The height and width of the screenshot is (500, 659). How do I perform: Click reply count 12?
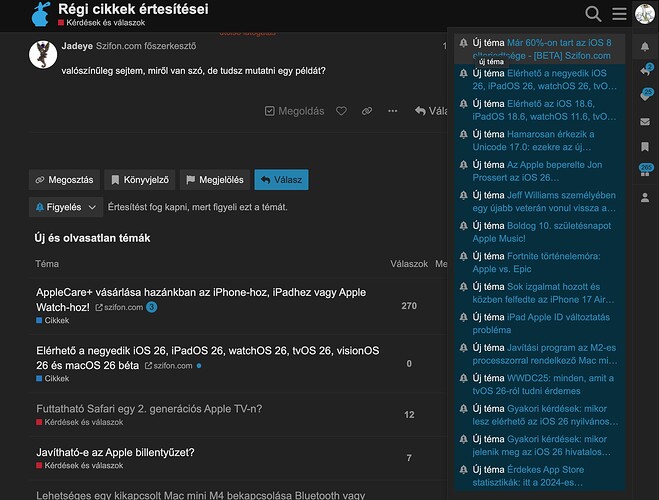click(409, 415)
